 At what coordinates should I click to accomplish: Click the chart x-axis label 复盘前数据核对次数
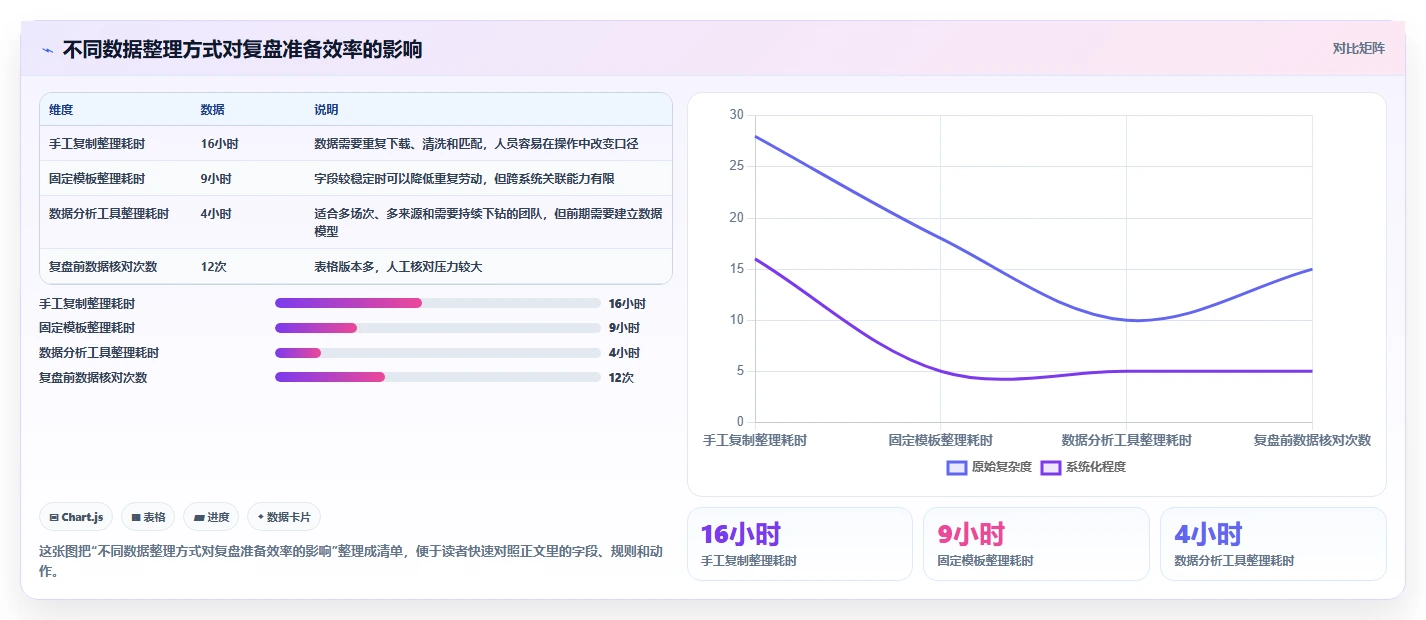click(x=1312, y=440)
